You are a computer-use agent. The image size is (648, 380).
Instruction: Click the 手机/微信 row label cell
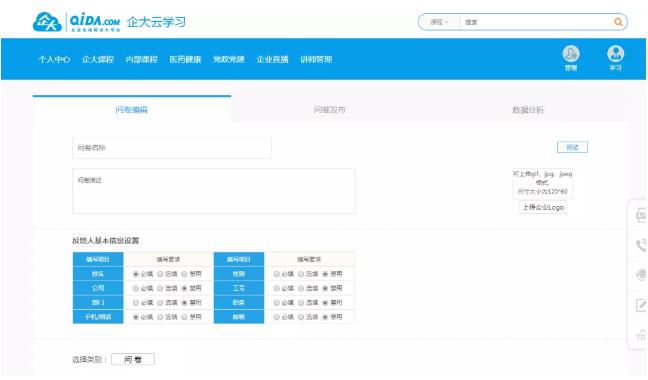click(98, 317)
